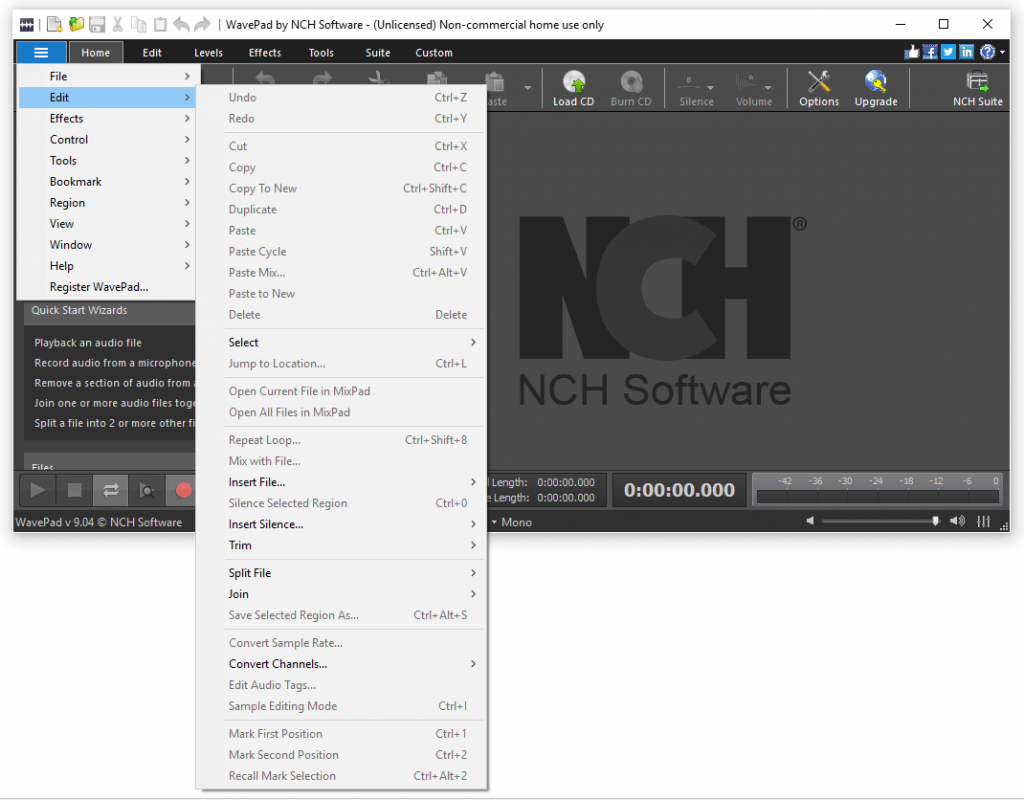Open the Control menu entry
Viewport: 1024px width, 800px height.
(106, 139)
